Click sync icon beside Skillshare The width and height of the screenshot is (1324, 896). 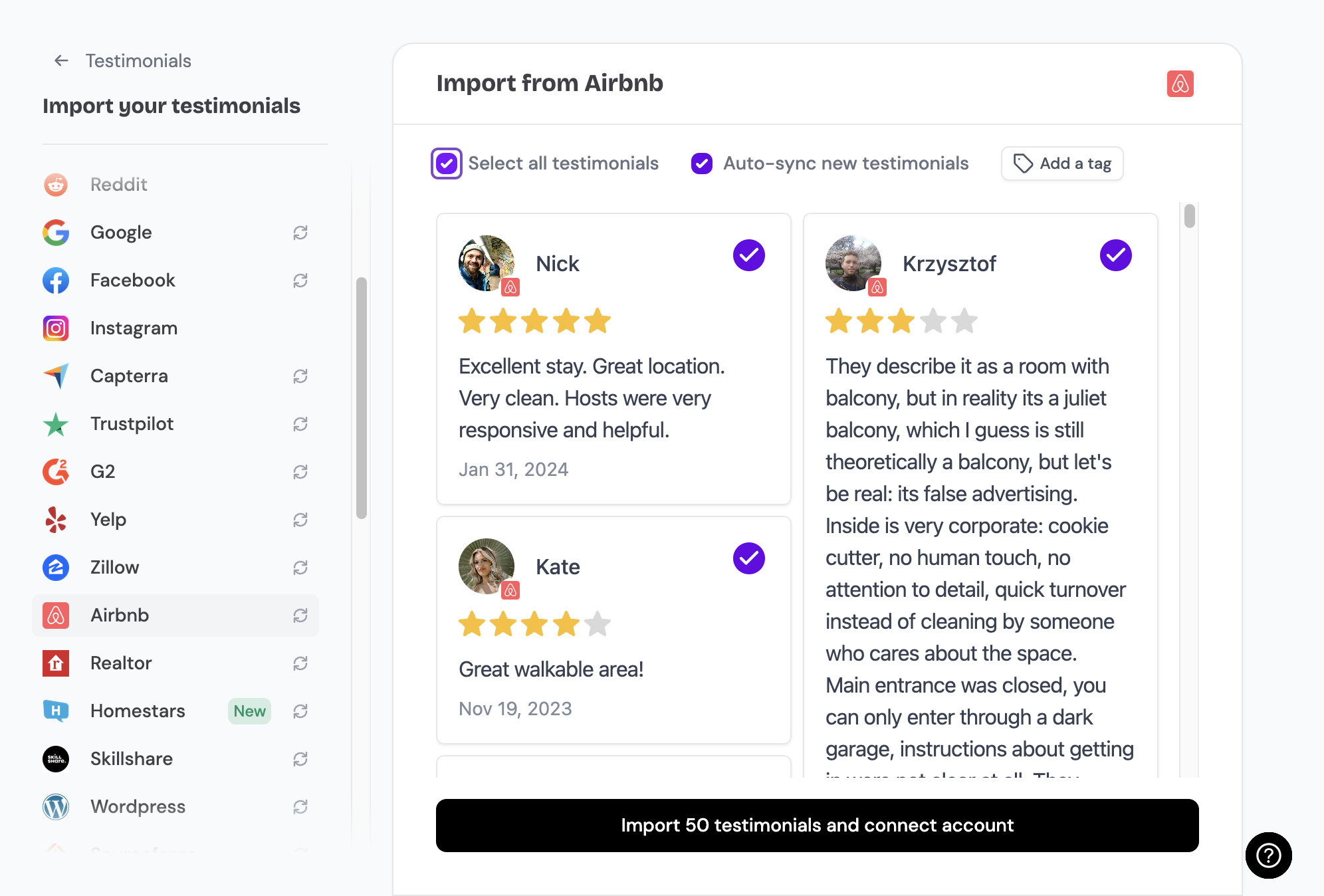(x=300, y=758)
